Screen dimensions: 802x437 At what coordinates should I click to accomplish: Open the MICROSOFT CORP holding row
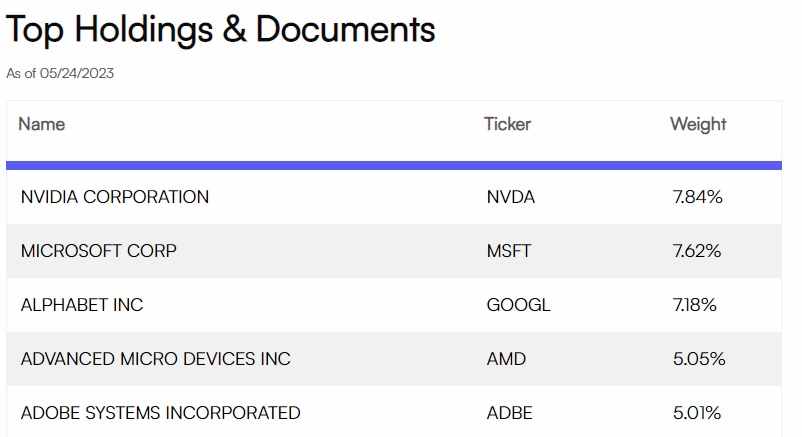click(x=99, y=251)
